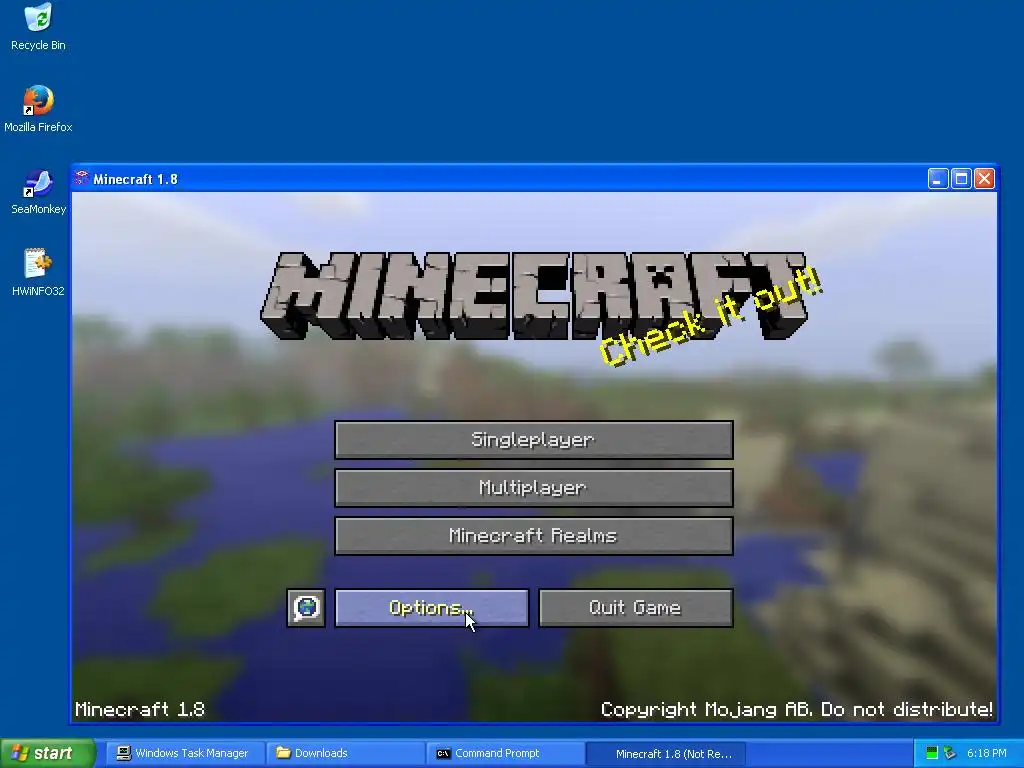Image resolution: width=1024 pixels, height=768 pixels.
Task: Select Minecraft 1.8 taskbar button
Action: [x=665, y=753]
